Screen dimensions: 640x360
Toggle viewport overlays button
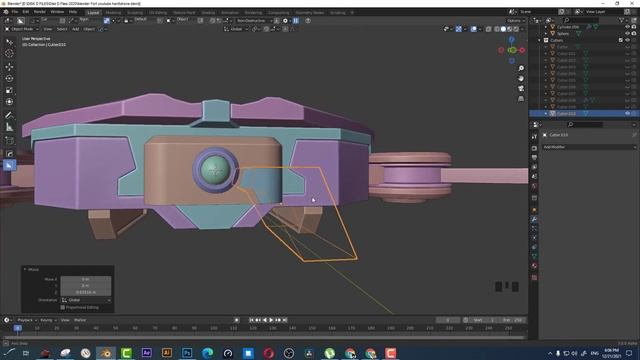click(x=473, y=29)
